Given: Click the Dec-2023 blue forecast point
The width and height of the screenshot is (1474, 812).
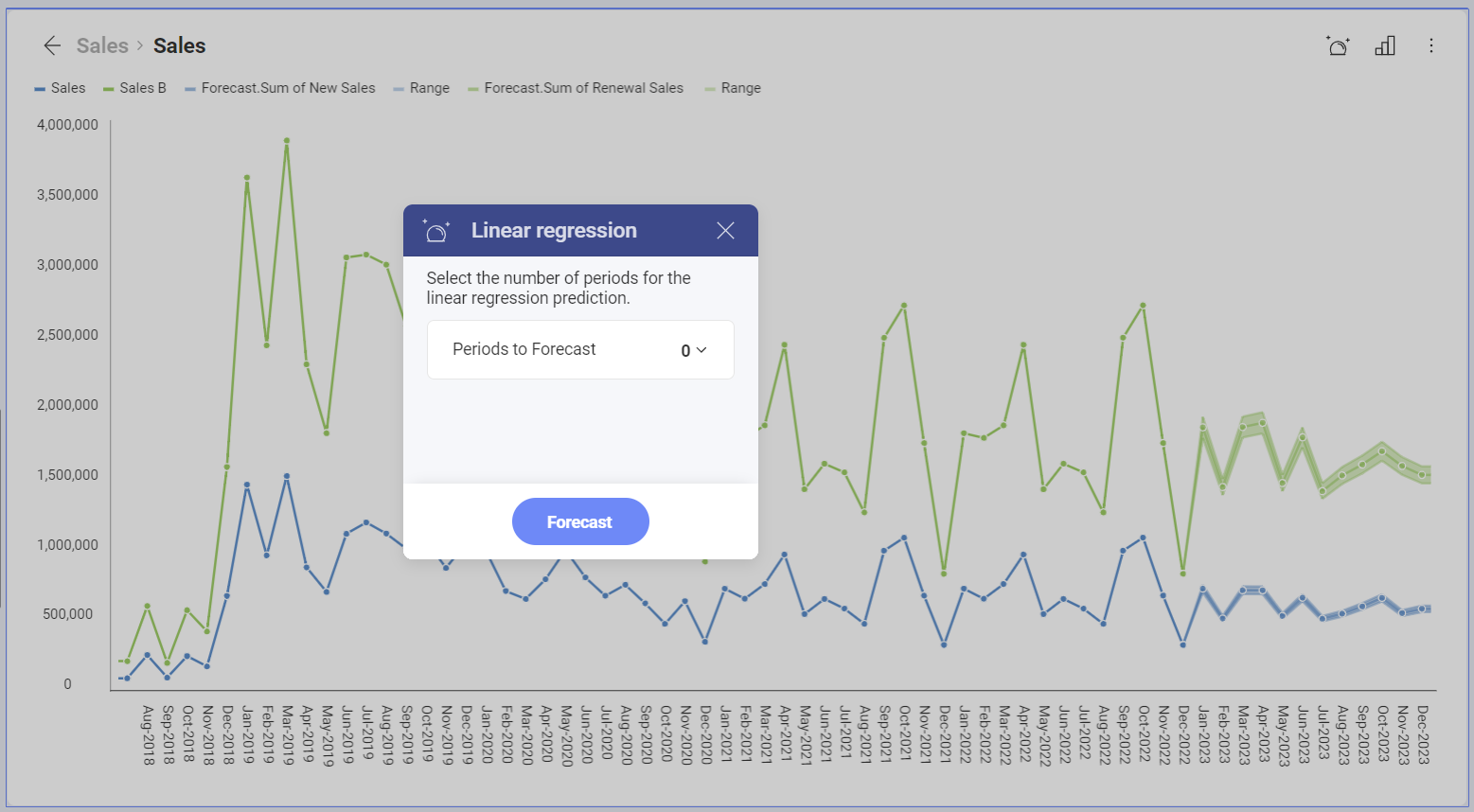Looking at the screenshot, I should tap(1422, 609).
